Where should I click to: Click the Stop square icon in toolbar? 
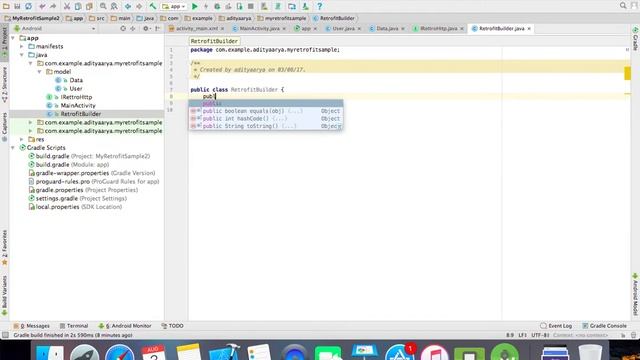click(x=251, y=6)
